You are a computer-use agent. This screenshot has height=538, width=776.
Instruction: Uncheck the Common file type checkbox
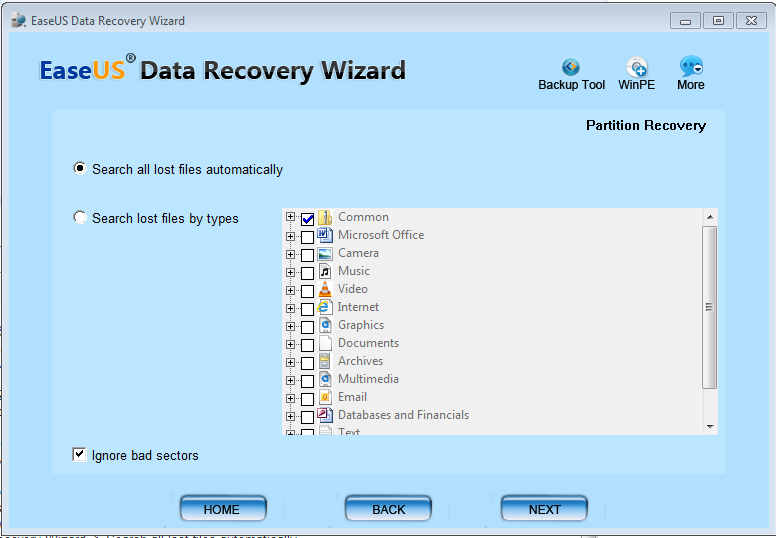point(307,219)
